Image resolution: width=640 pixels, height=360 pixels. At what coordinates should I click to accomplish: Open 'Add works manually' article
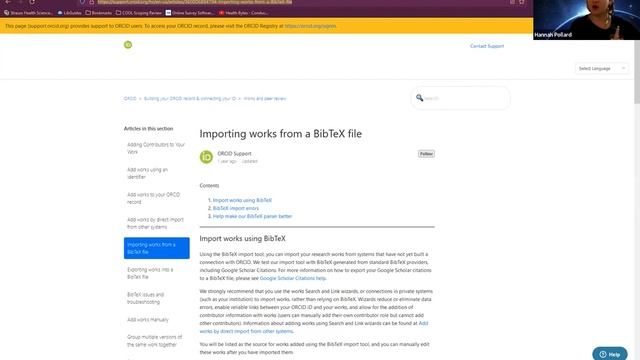[148, 320]
